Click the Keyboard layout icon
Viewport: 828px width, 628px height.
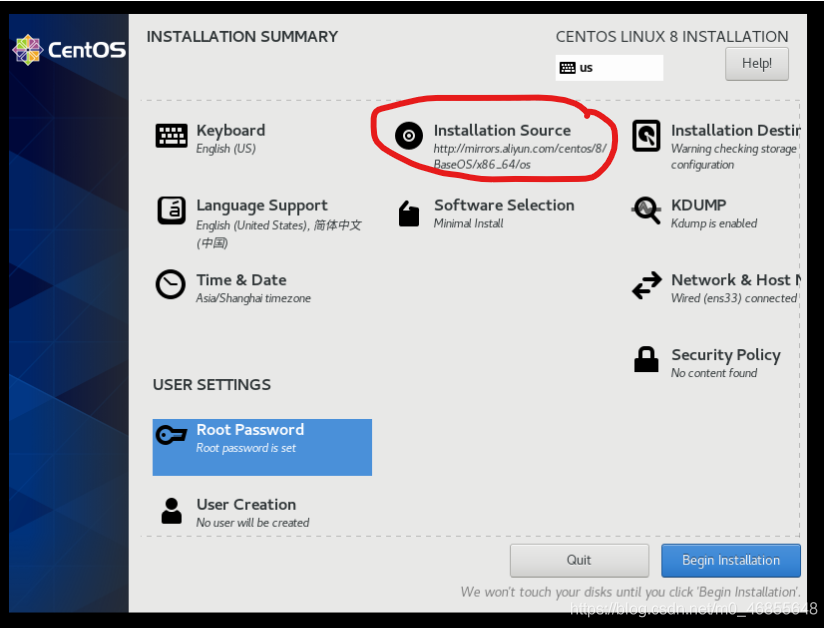pos(171,136)
